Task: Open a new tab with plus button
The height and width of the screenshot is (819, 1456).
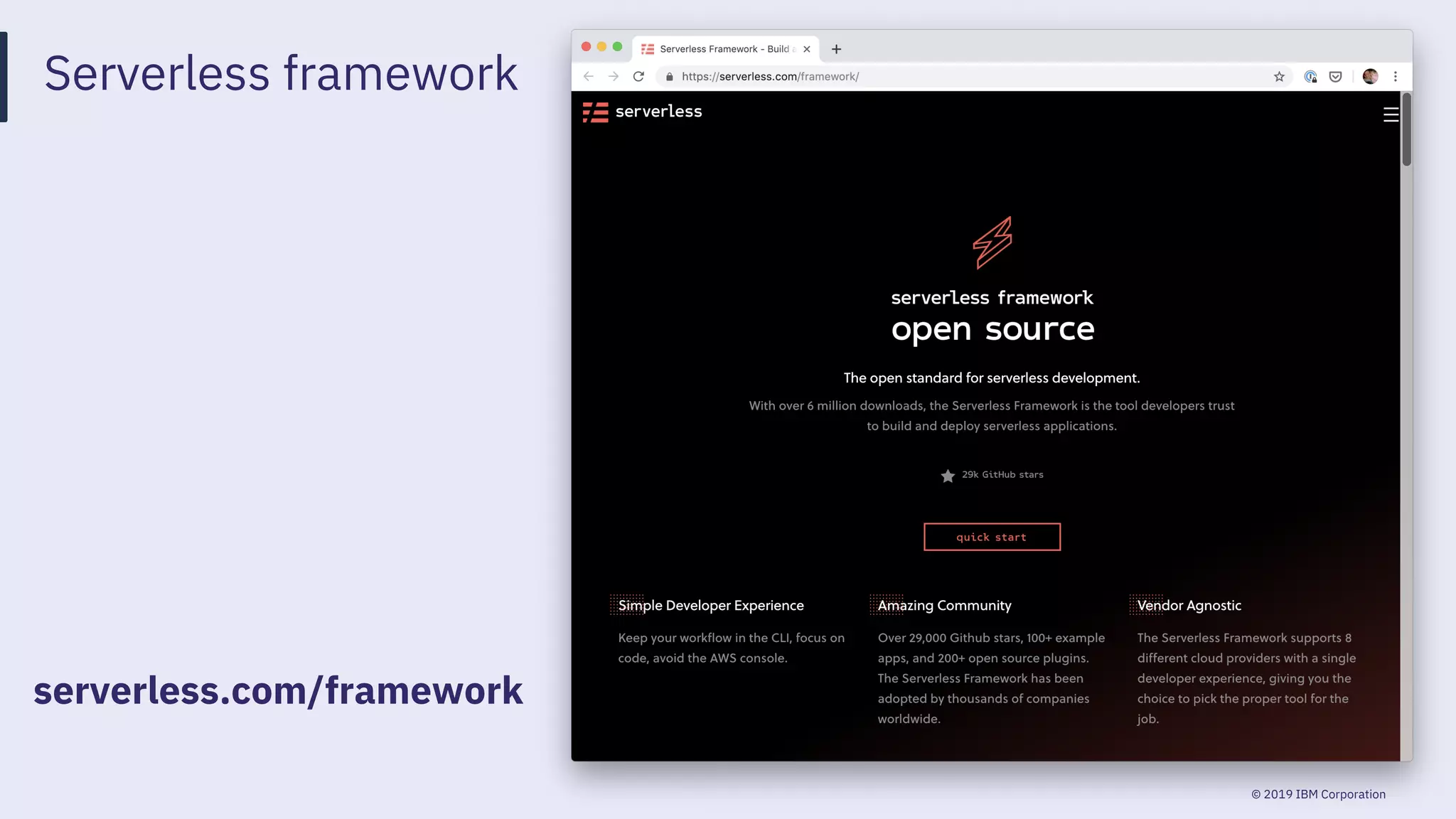Action: point(836,49)
